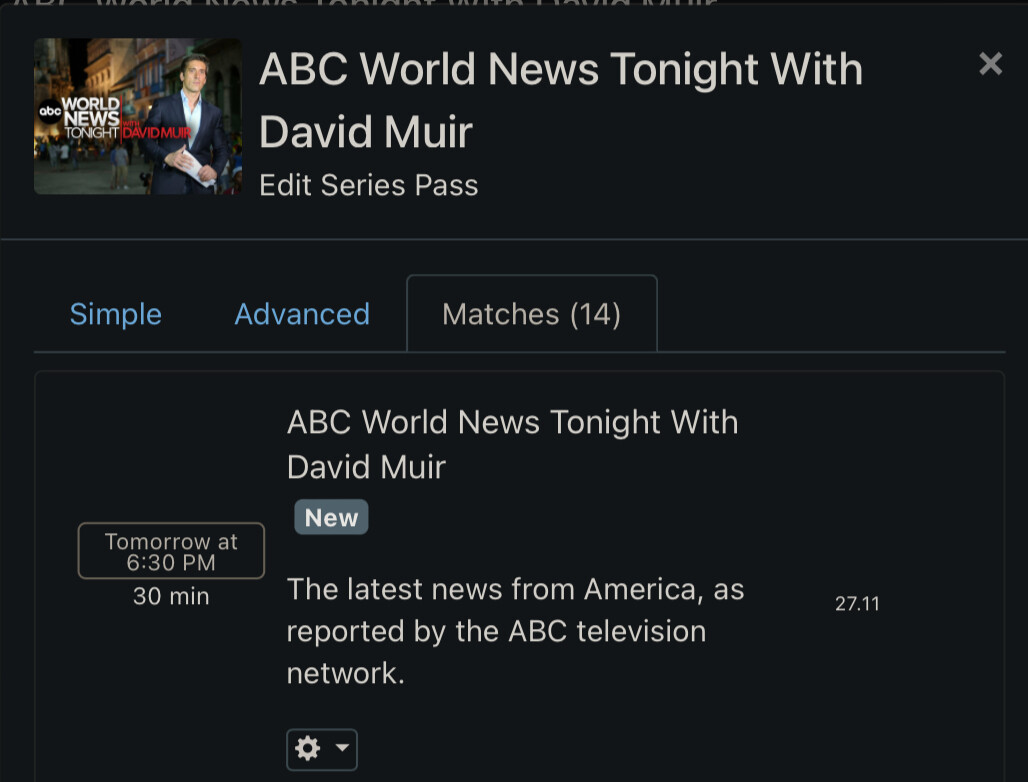Screen dimensions: 1028x782
Task: Open the gear settings for this match
Action: tap(307, 749)
